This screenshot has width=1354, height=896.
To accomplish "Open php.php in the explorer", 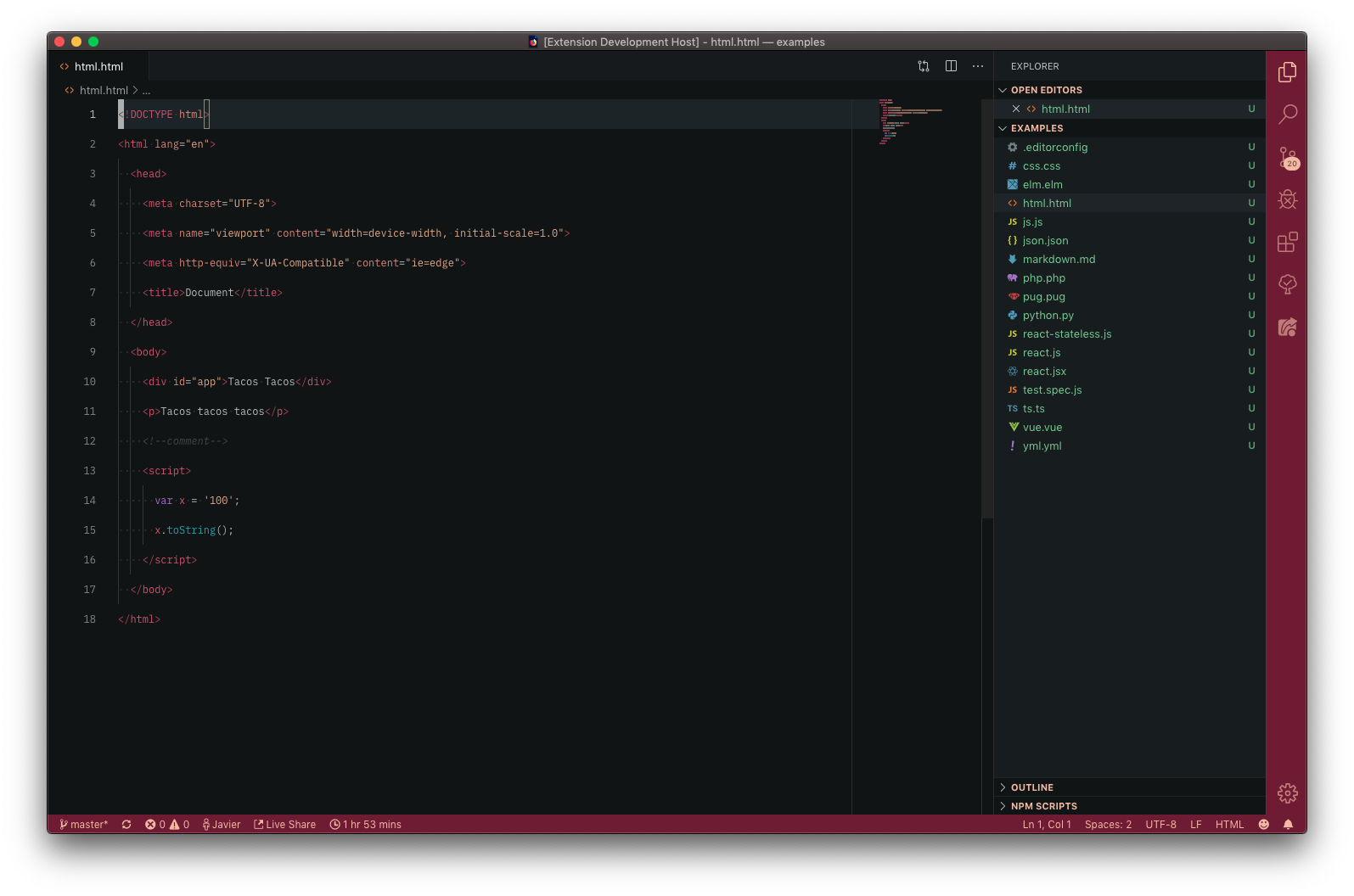I will 1129,277.
